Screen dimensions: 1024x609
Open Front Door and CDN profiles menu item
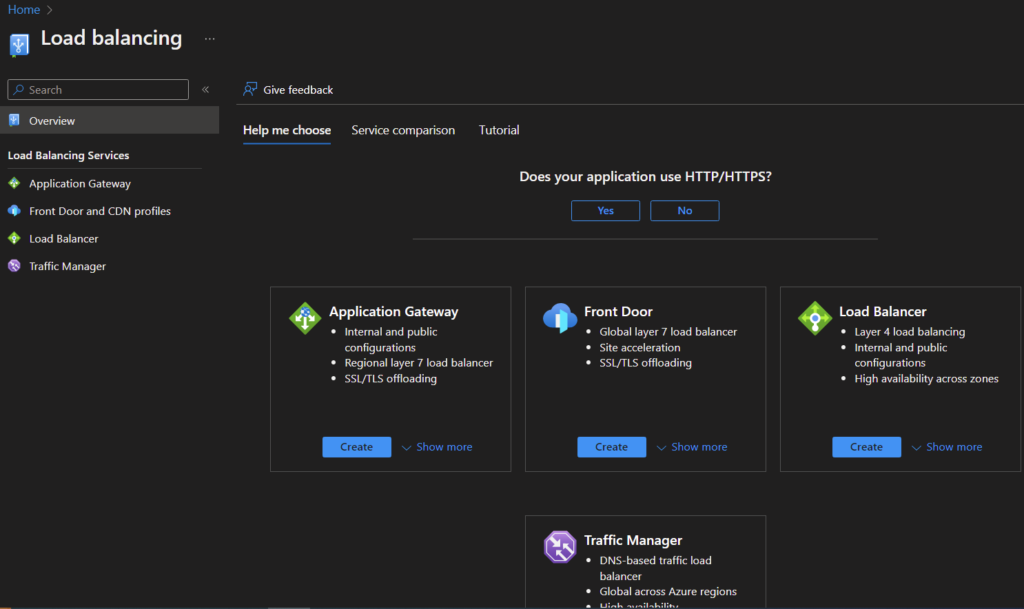click(99, 211)
